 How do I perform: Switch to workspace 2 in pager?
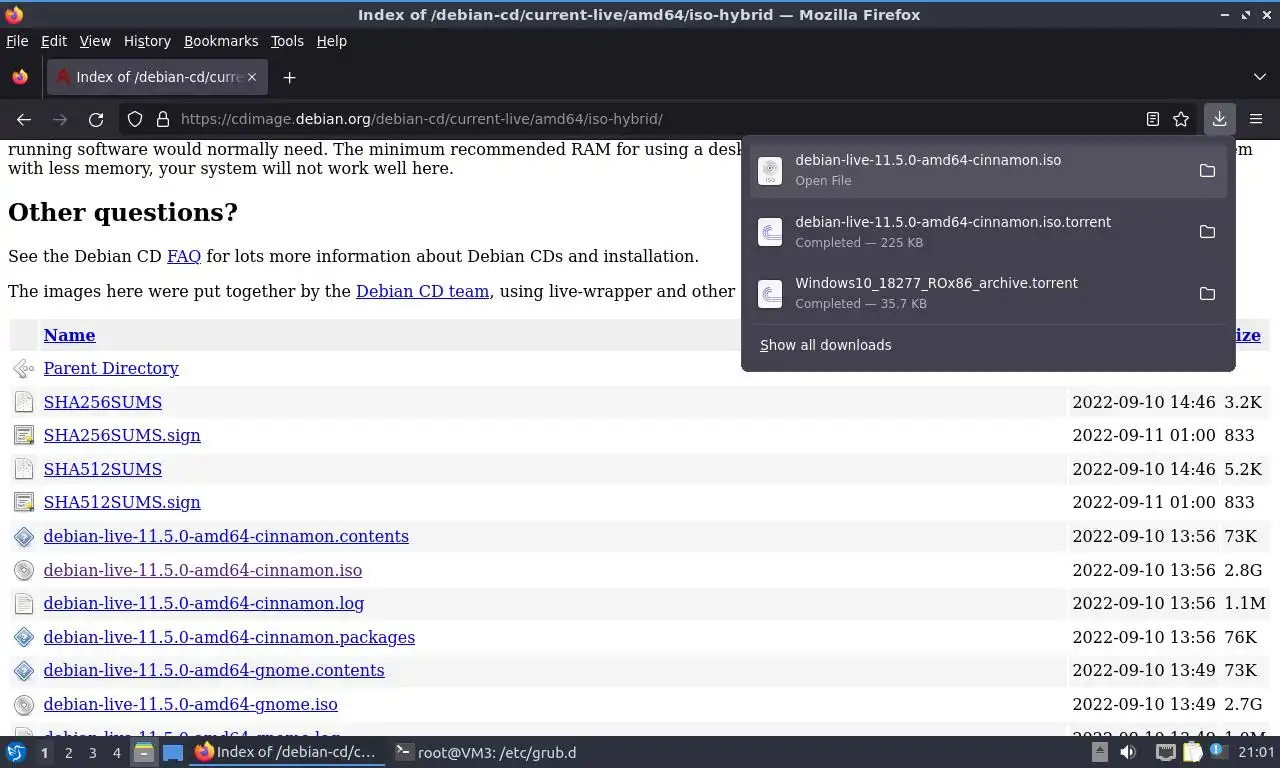click(68, 753)
